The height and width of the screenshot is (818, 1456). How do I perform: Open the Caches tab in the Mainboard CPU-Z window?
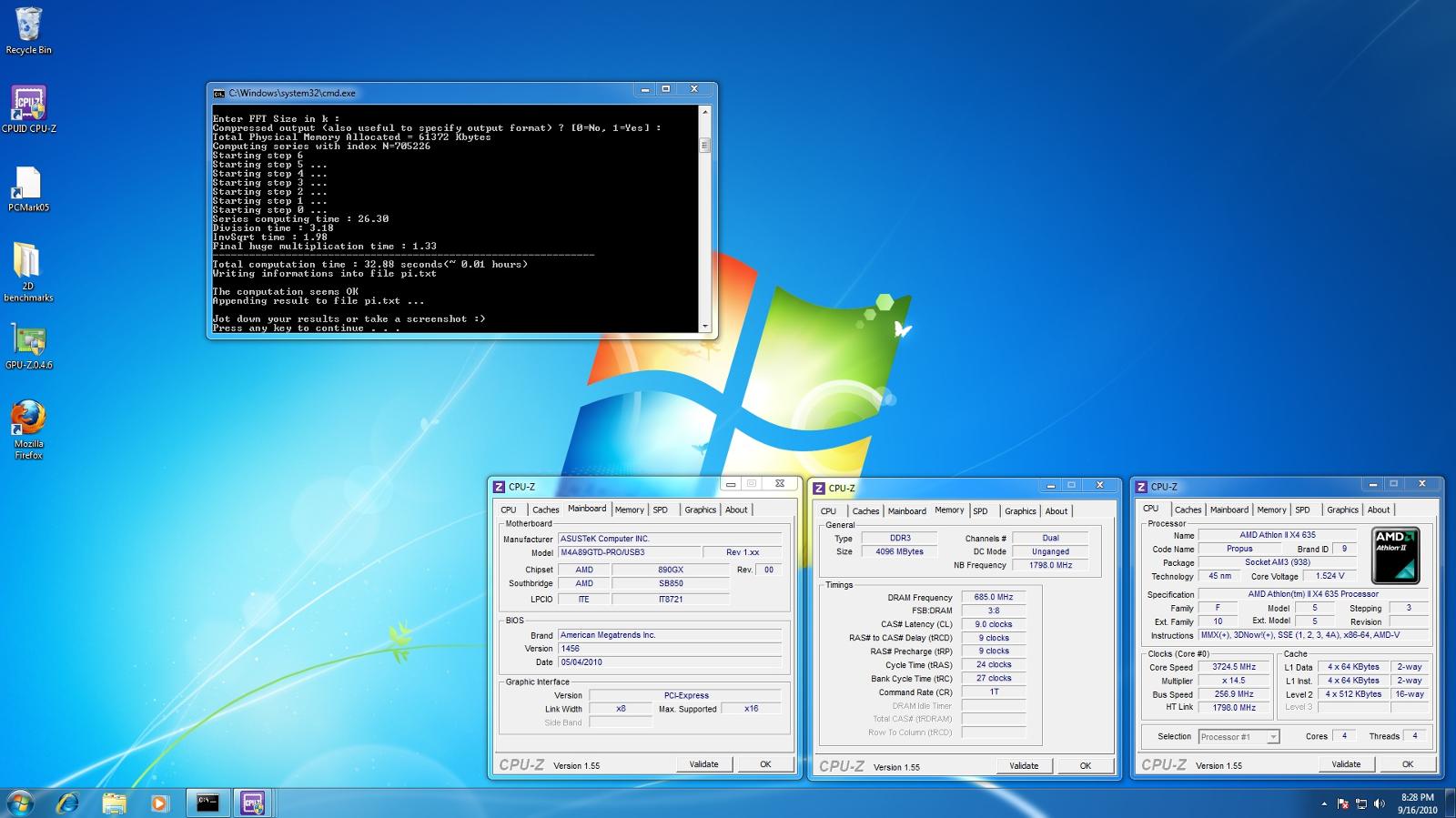[545, 510]
